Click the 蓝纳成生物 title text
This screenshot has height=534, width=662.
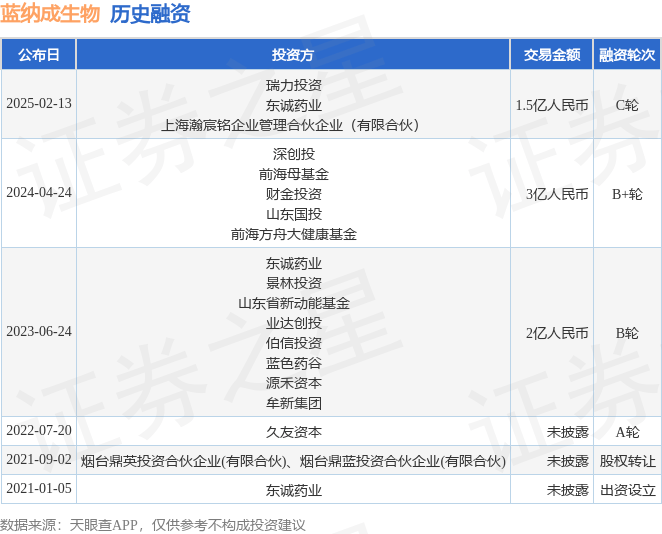[50, 14]
